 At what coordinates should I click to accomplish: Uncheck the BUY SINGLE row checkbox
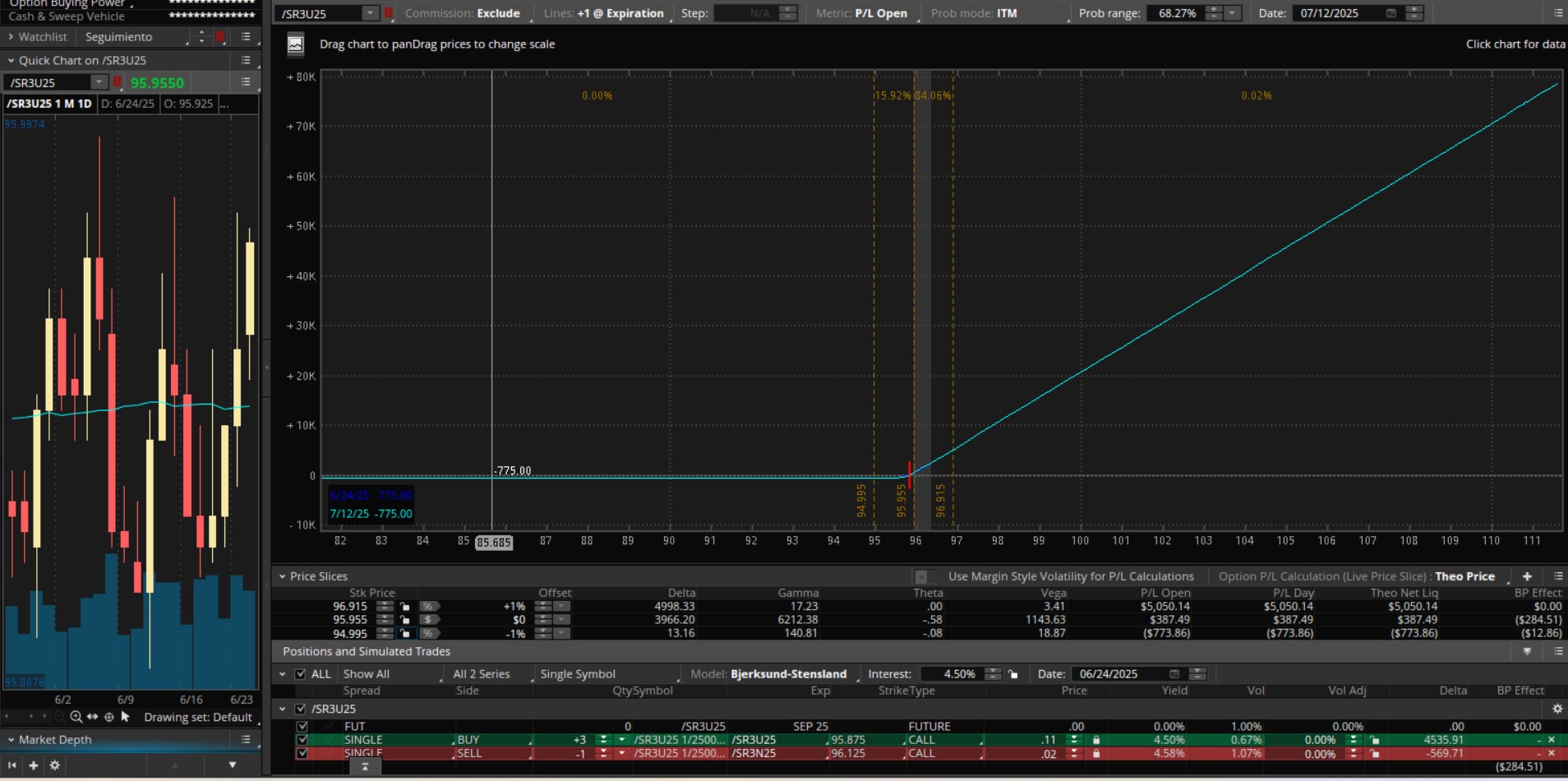pyautogui.click(x=302, y=740)
